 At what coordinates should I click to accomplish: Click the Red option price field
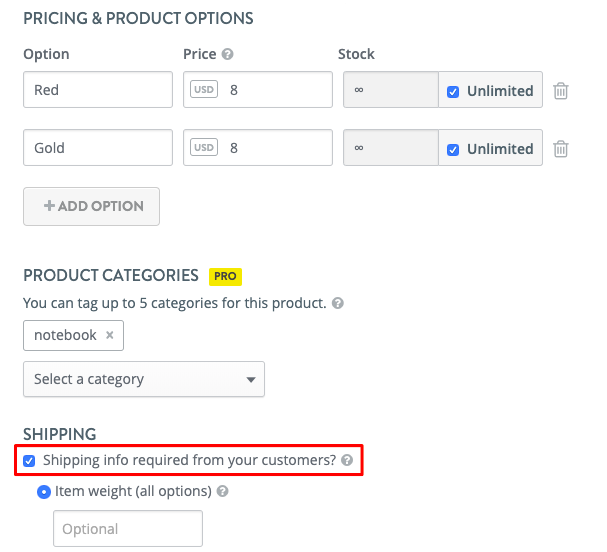tap(258, 89)
